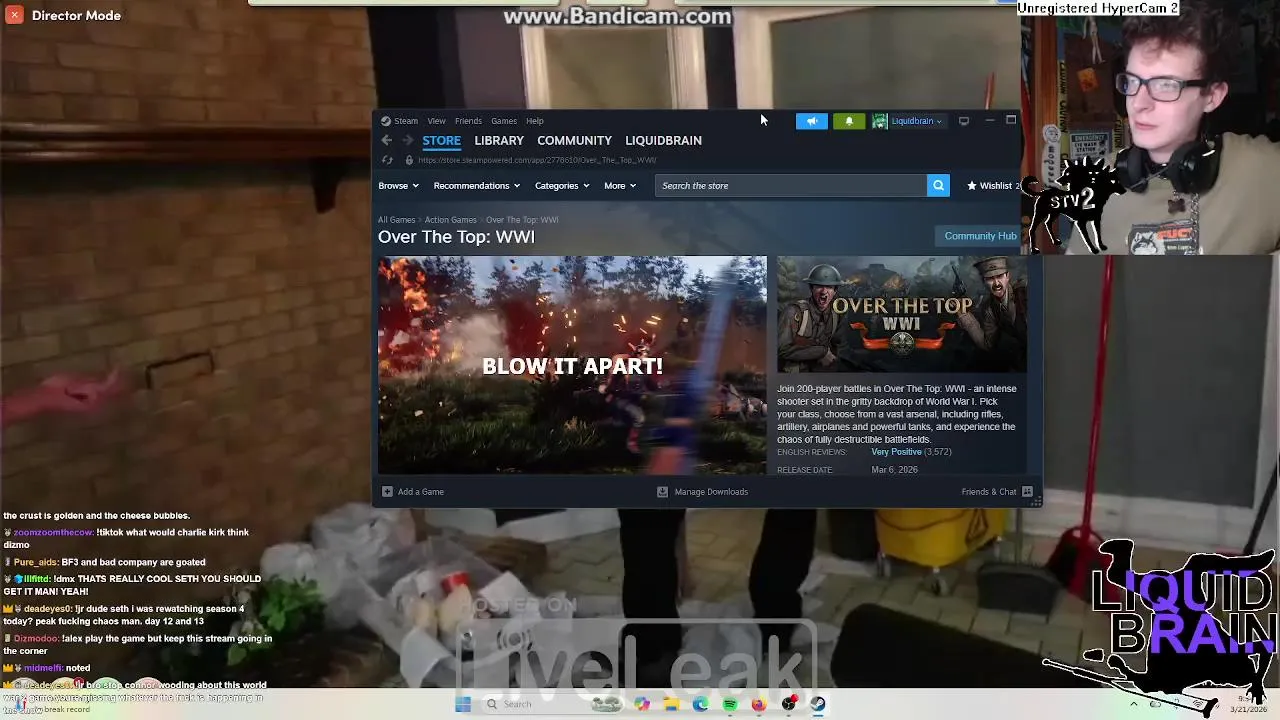The image size is (1280, 720).
Task: Open the Windows Start button
Action: pyautogui.click(x=463, y=704)
